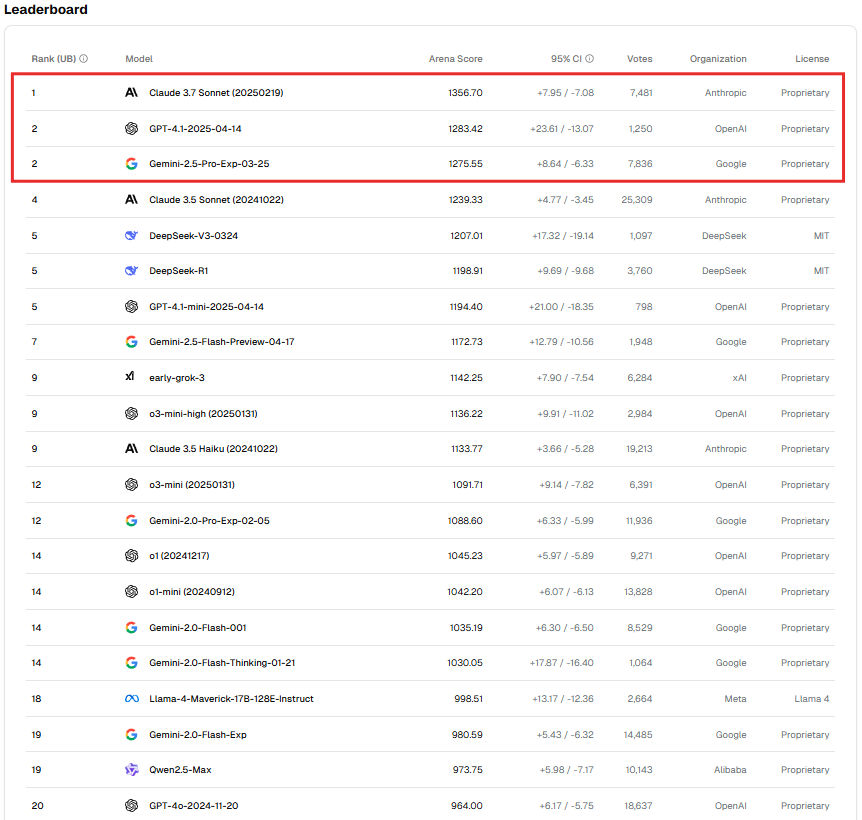Click the OpenAI logo for GPT-4.1-mini-2025-04-14
Screen dimensions: 862x820
(131, 307)
